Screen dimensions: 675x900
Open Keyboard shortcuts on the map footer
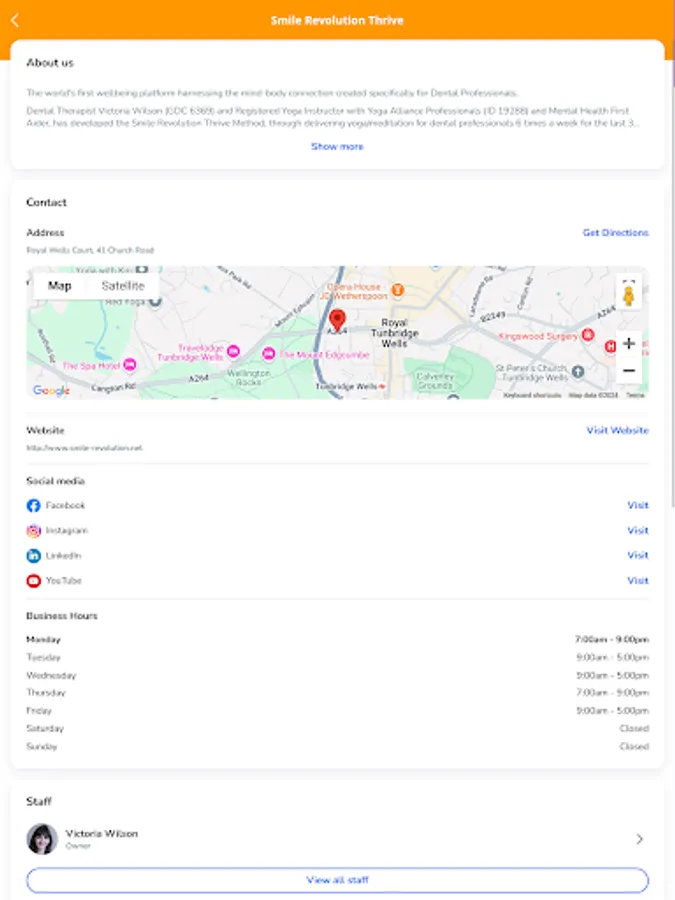[x=532, y=395]
